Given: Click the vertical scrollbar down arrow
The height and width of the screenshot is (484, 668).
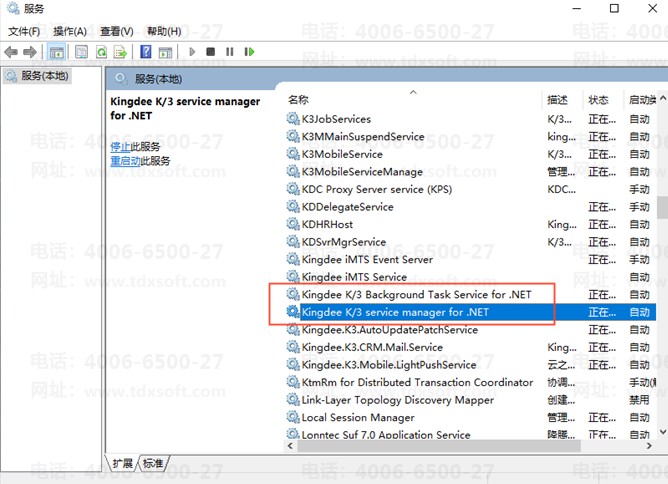Looking at the screenshot, I should tap(662, 432).
